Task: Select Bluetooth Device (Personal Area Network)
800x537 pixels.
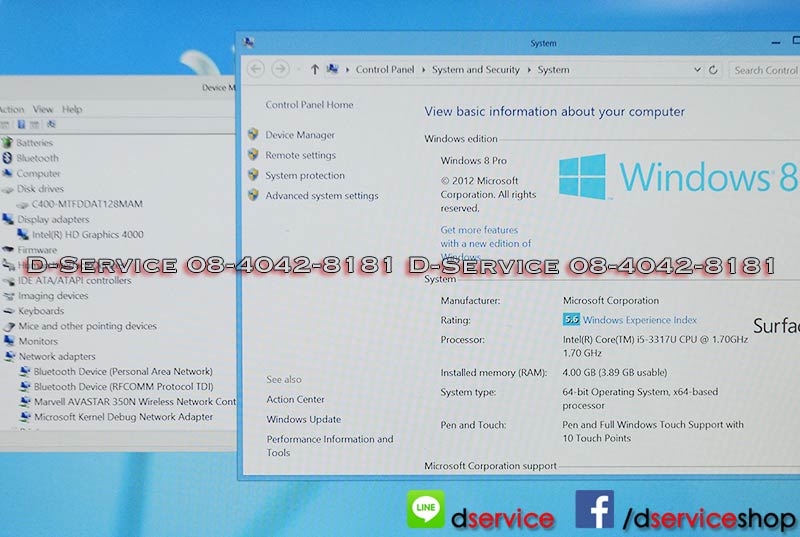Action: 123,372
